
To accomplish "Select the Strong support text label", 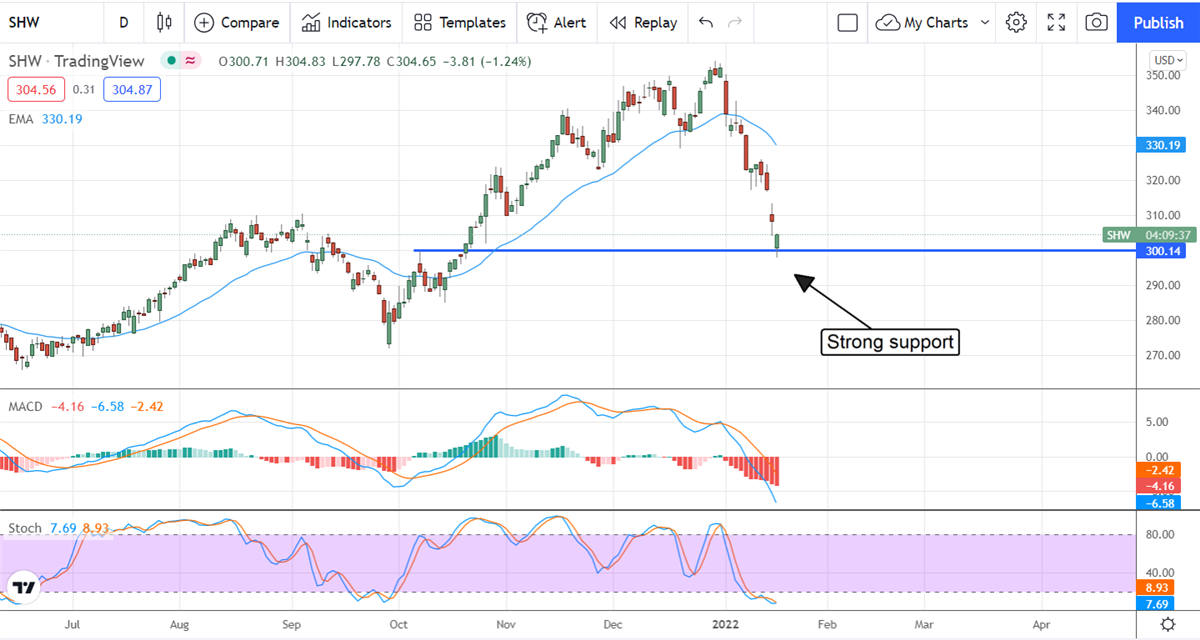I will tap(891, 342).
